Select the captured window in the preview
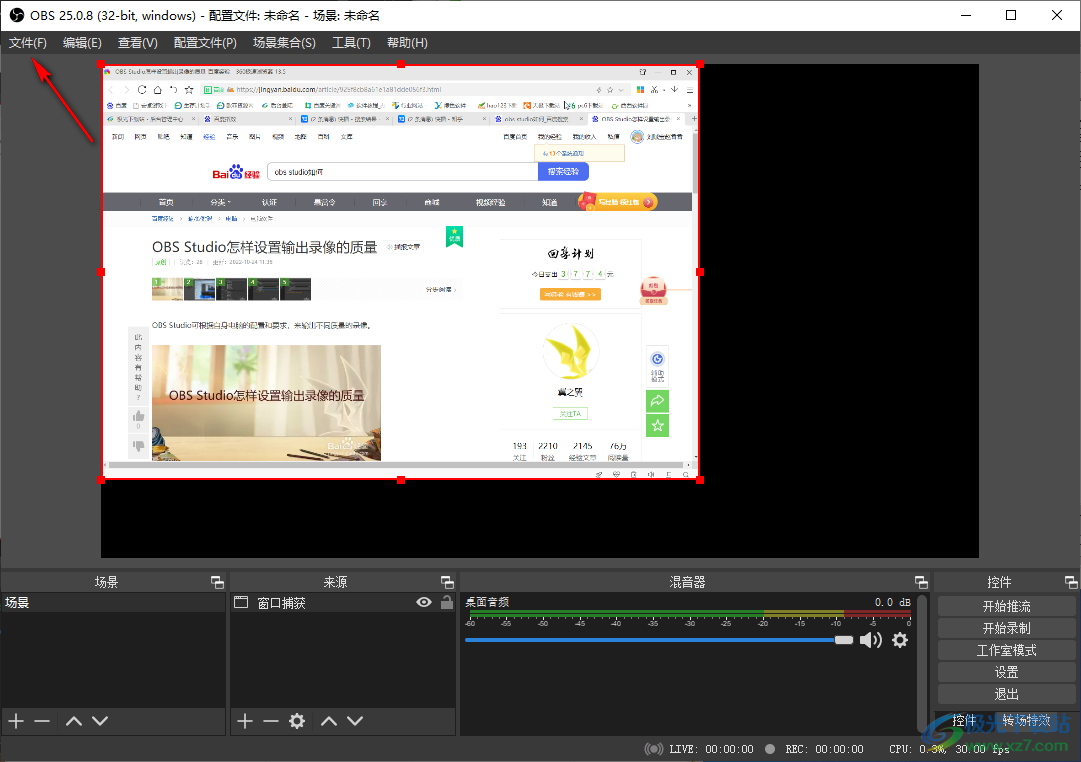 pyautogui.click(x=401, y=272)
